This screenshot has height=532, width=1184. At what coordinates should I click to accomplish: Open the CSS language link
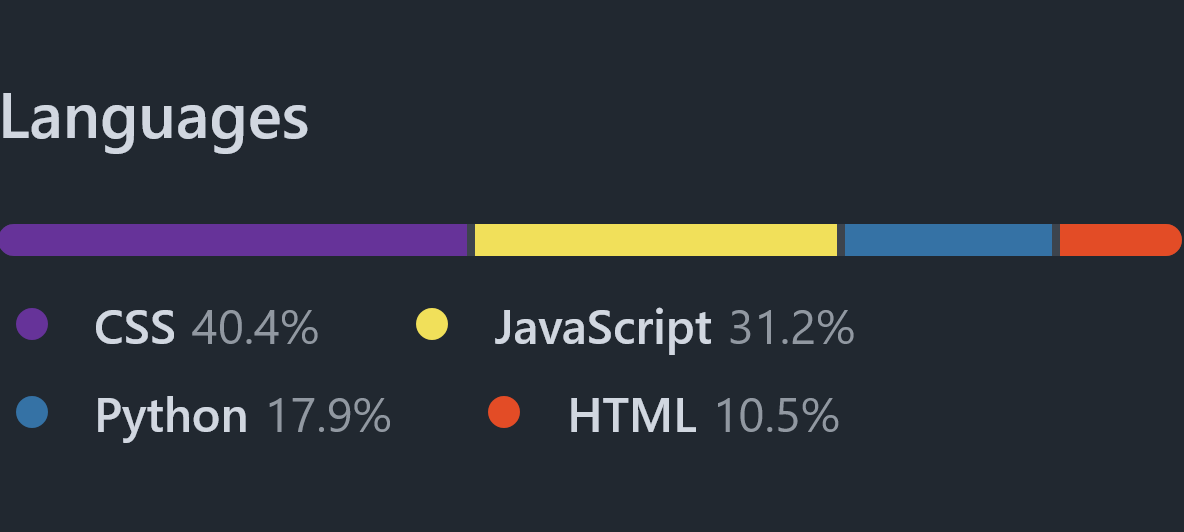coord(135,327)
